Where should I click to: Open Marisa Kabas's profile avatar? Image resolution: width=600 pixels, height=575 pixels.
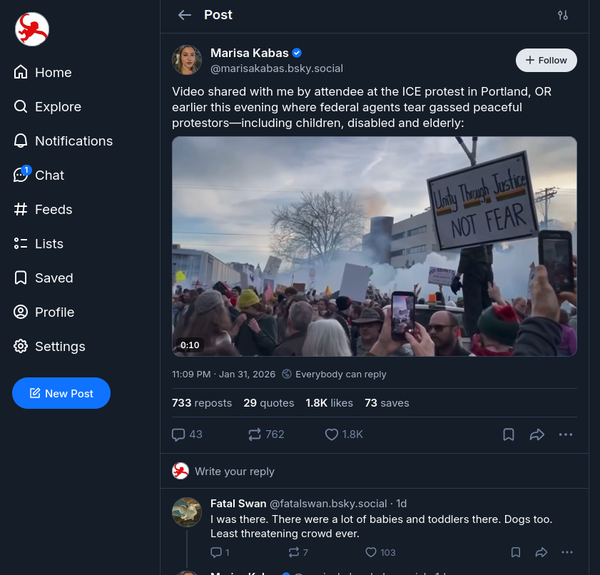tap(187, 60)
